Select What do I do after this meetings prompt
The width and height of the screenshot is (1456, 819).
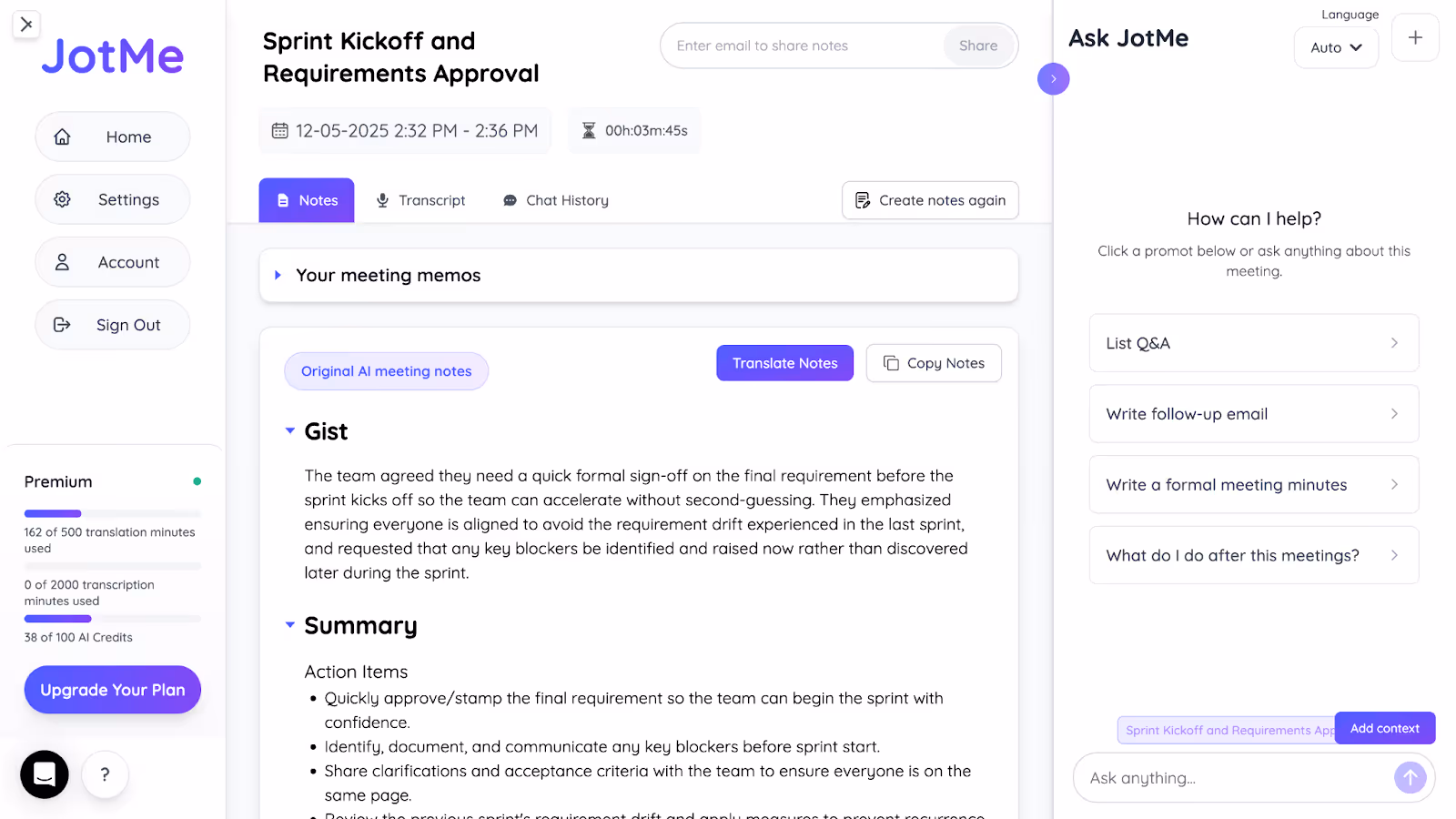(x=1254, y=555)
